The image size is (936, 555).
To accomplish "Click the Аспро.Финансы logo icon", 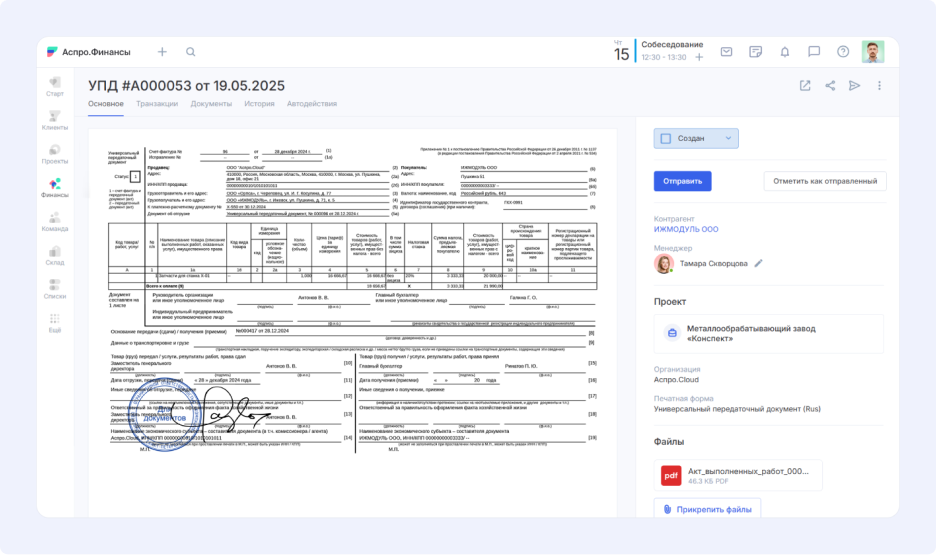I will coord(53,52).
